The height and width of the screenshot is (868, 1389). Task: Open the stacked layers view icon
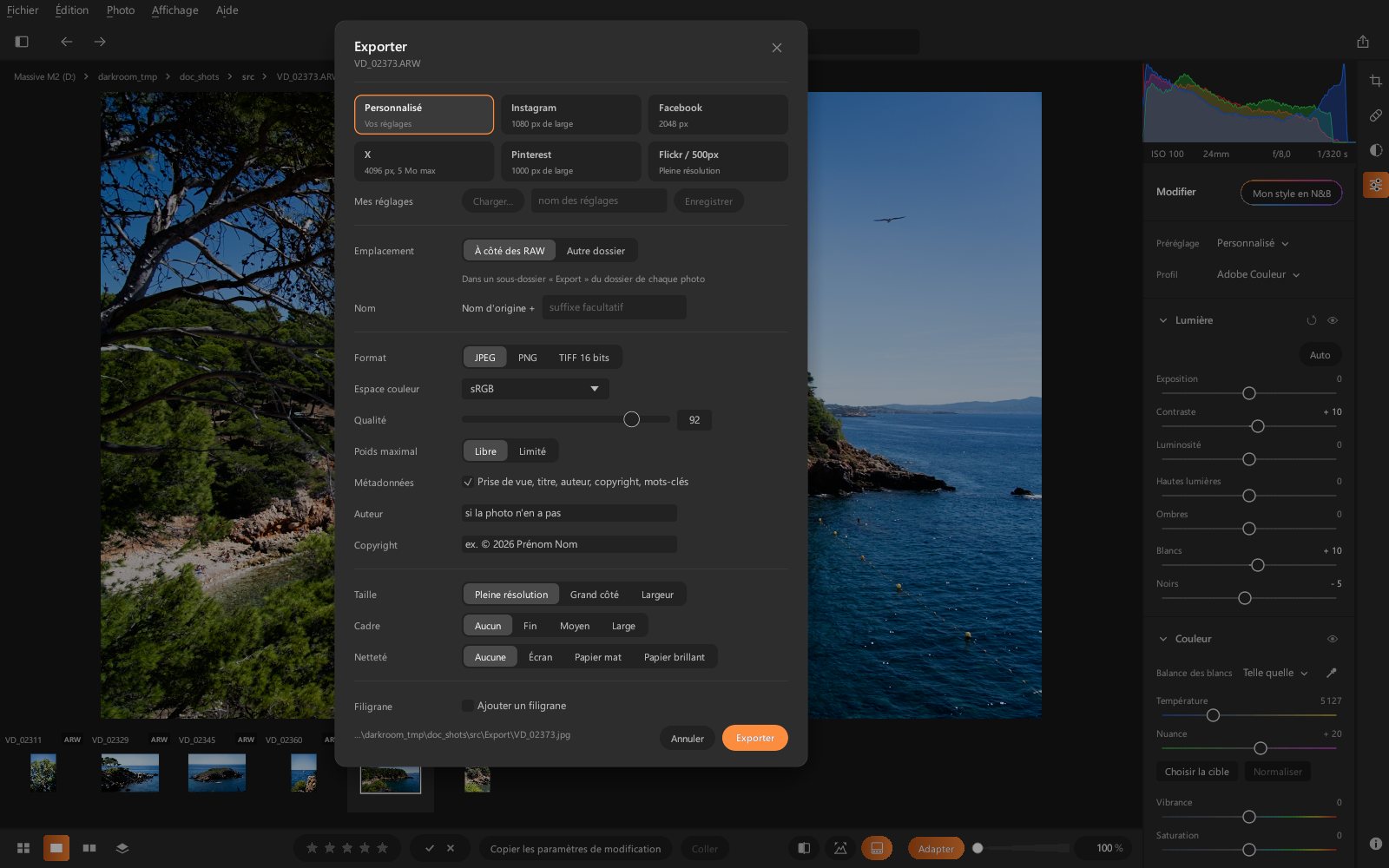click(x=122, y=848)
